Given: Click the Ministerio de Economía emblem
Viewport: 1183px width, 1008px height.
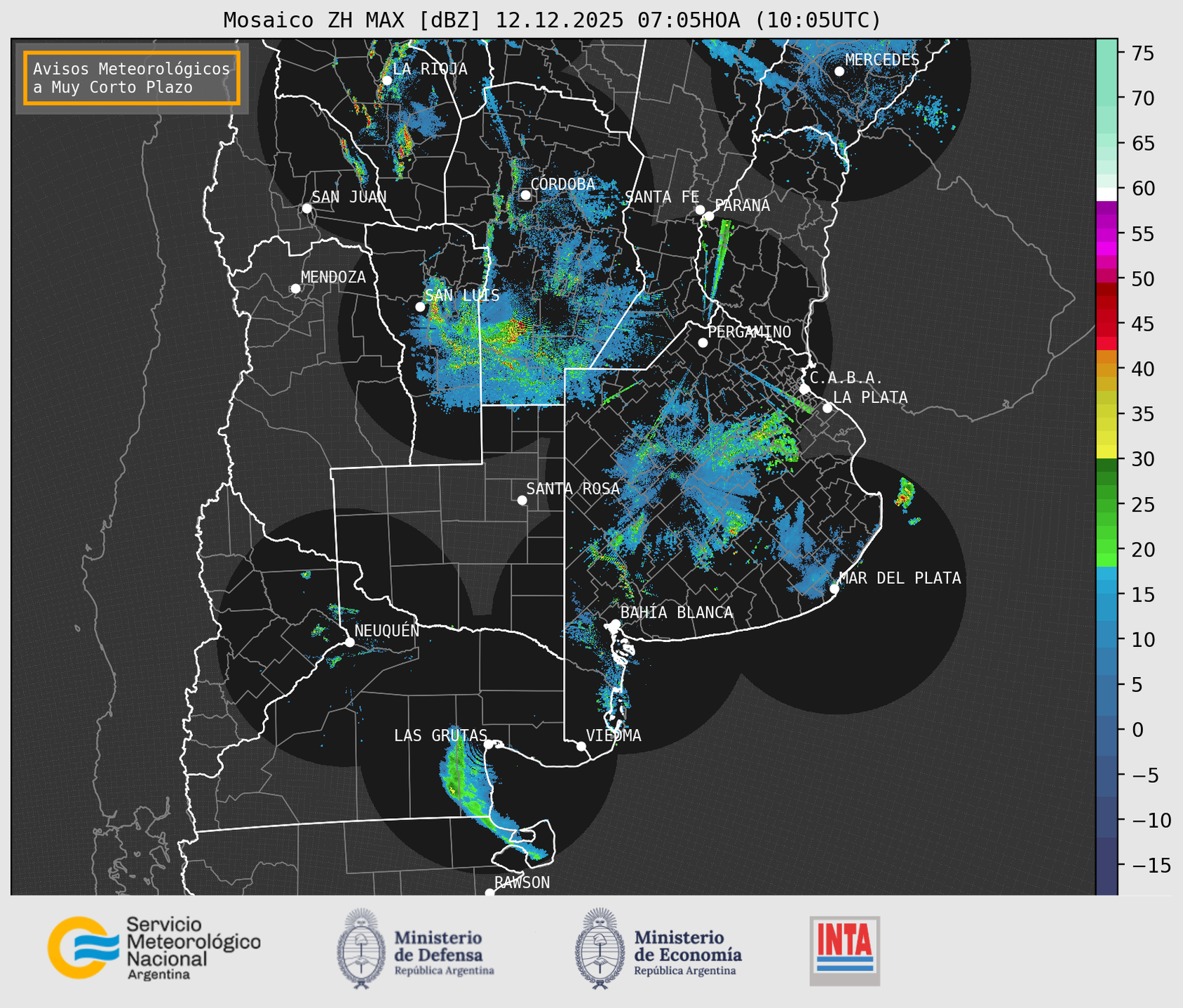Looking at the screenshot, I should [x=600, y=948].
